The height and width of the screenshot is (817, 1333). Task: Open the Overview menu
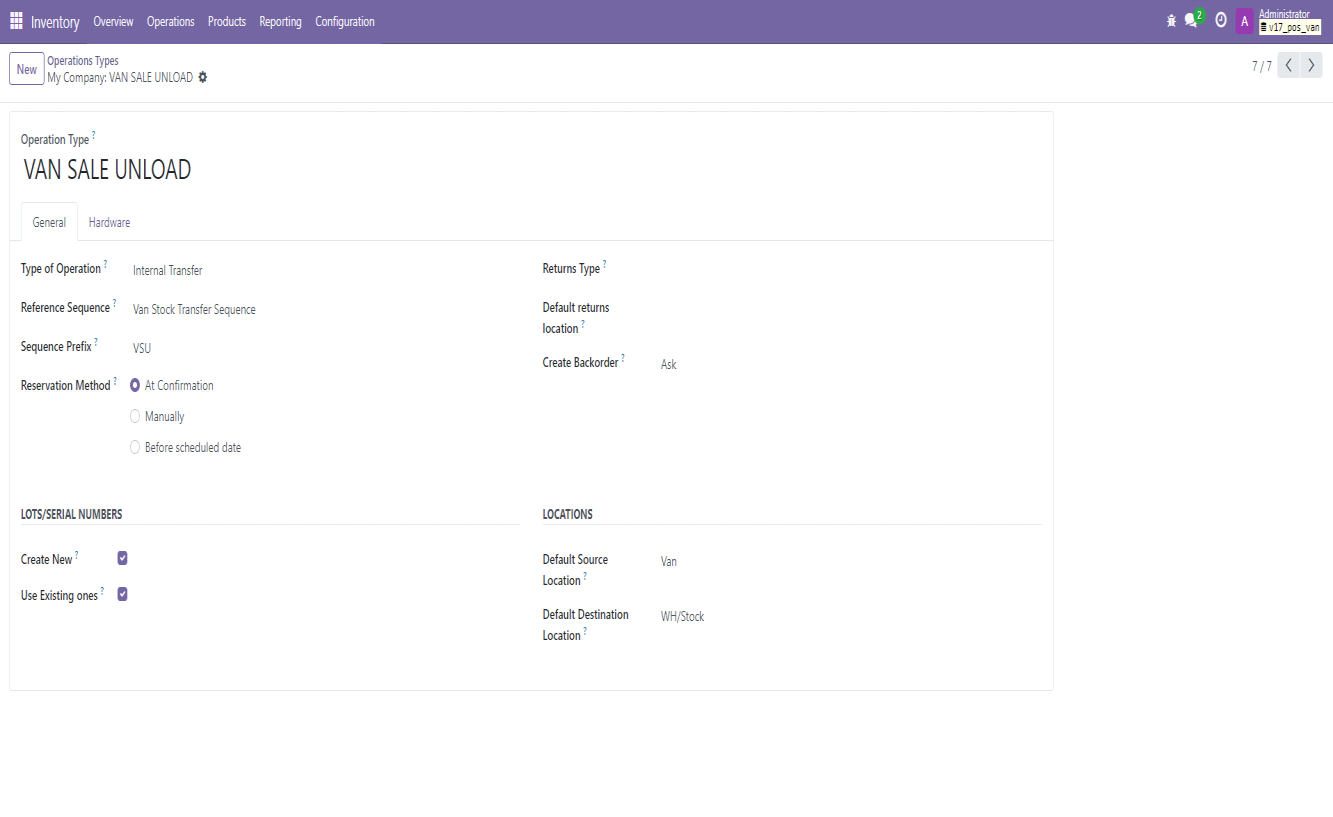pyautogui.click(x=113, y=21)
